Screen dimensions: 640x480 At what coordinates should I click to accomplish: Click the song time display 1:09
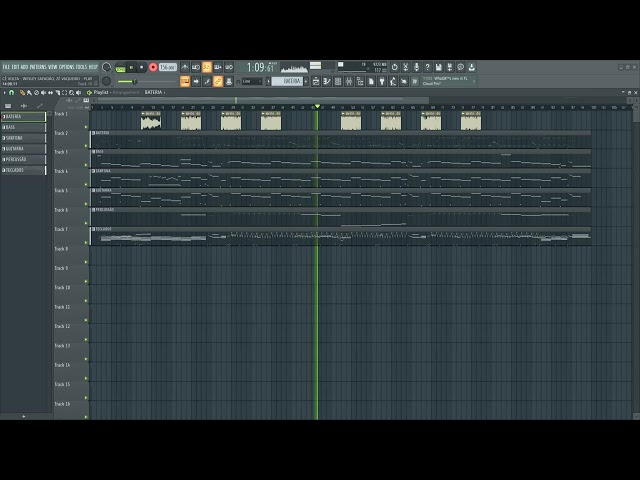click(x=261, y=67)
